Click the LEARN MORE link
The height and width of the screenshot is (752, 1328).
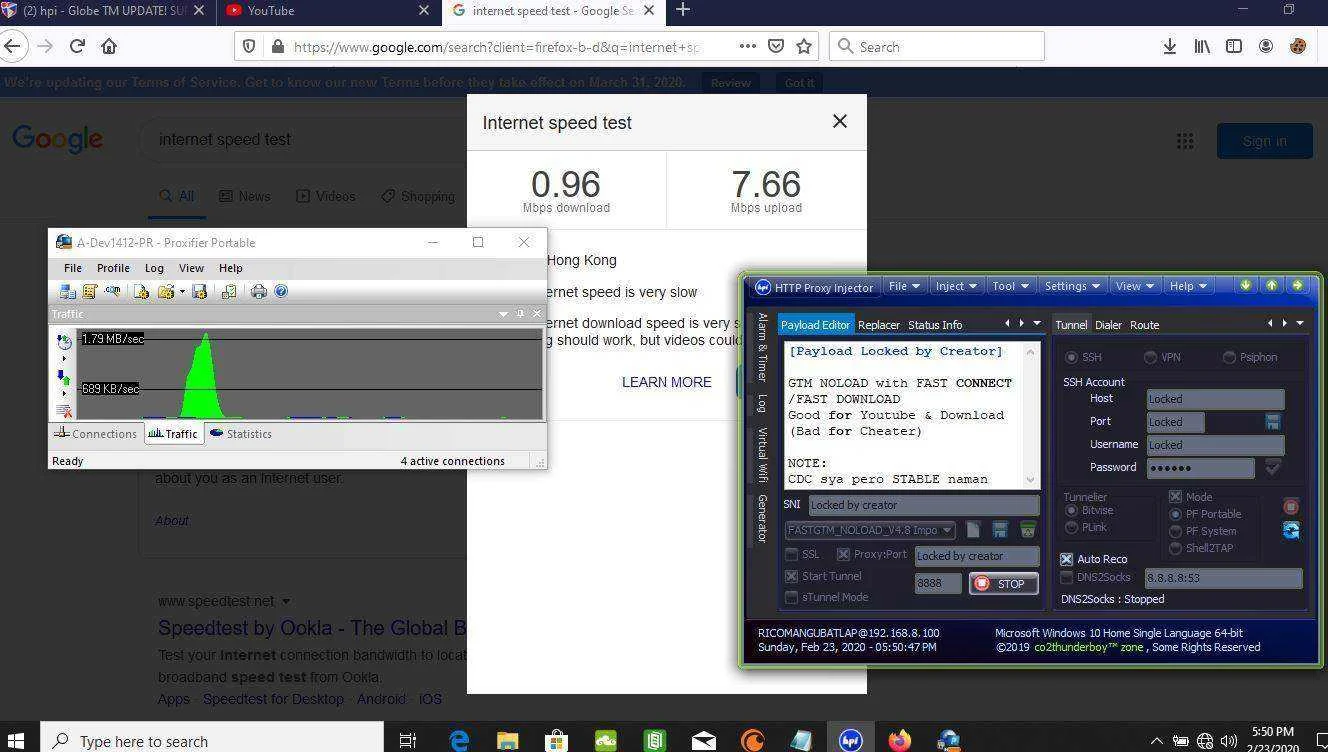[667, 382]
